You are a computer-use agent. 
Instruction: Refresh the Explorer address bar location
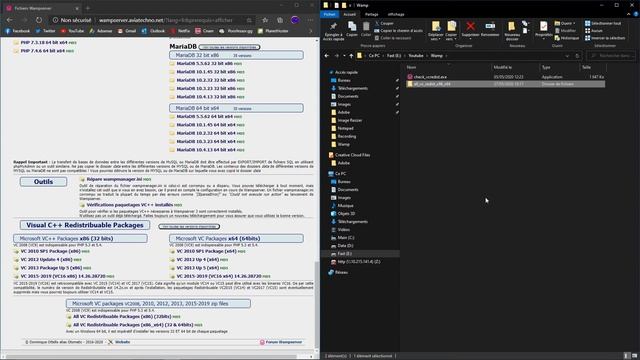coord(577,56)
